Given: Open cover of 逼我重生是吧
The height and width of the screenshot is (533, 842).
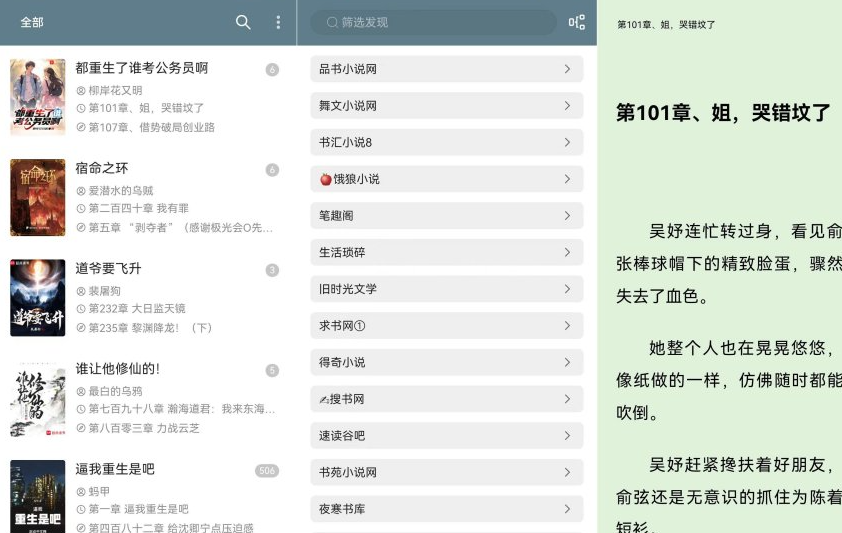Looking at the screenshot, I should point(38,497).
